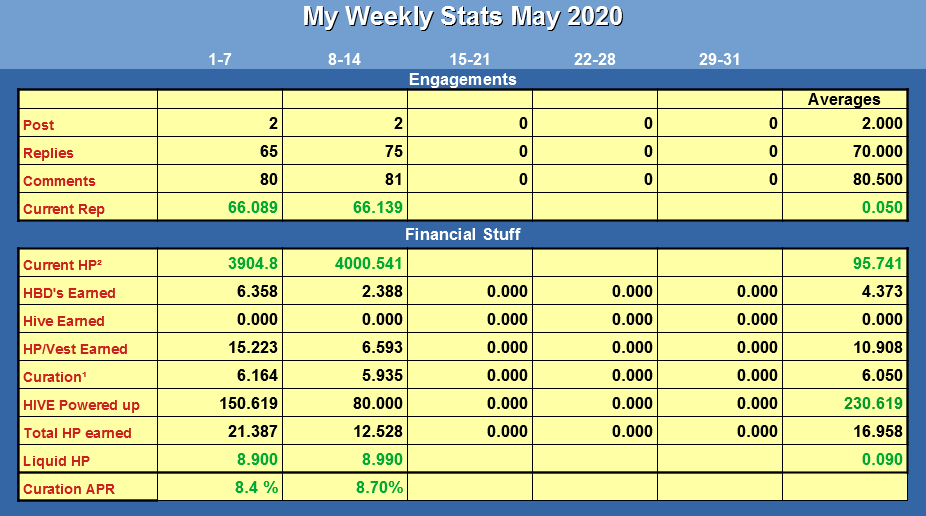
Task: Click the Total HP earned average '16.958'
Action: tap(878, 431)
